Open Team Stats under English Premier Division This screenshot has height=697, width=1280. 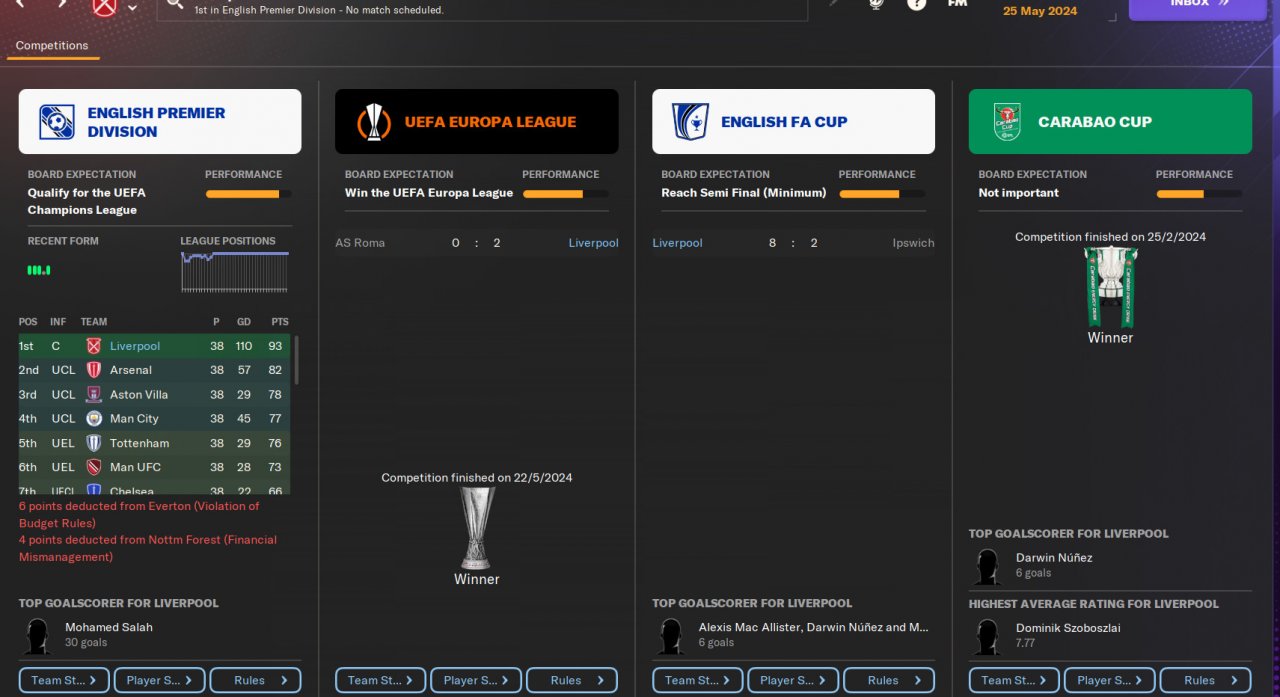click(x=64, y=680)
